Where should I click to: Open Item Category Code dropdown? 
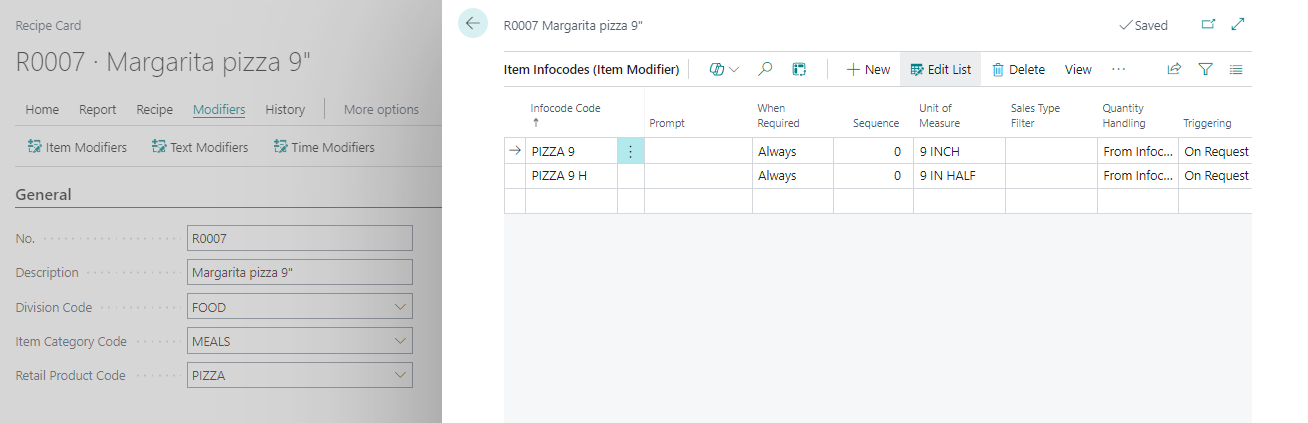point(401,341)
